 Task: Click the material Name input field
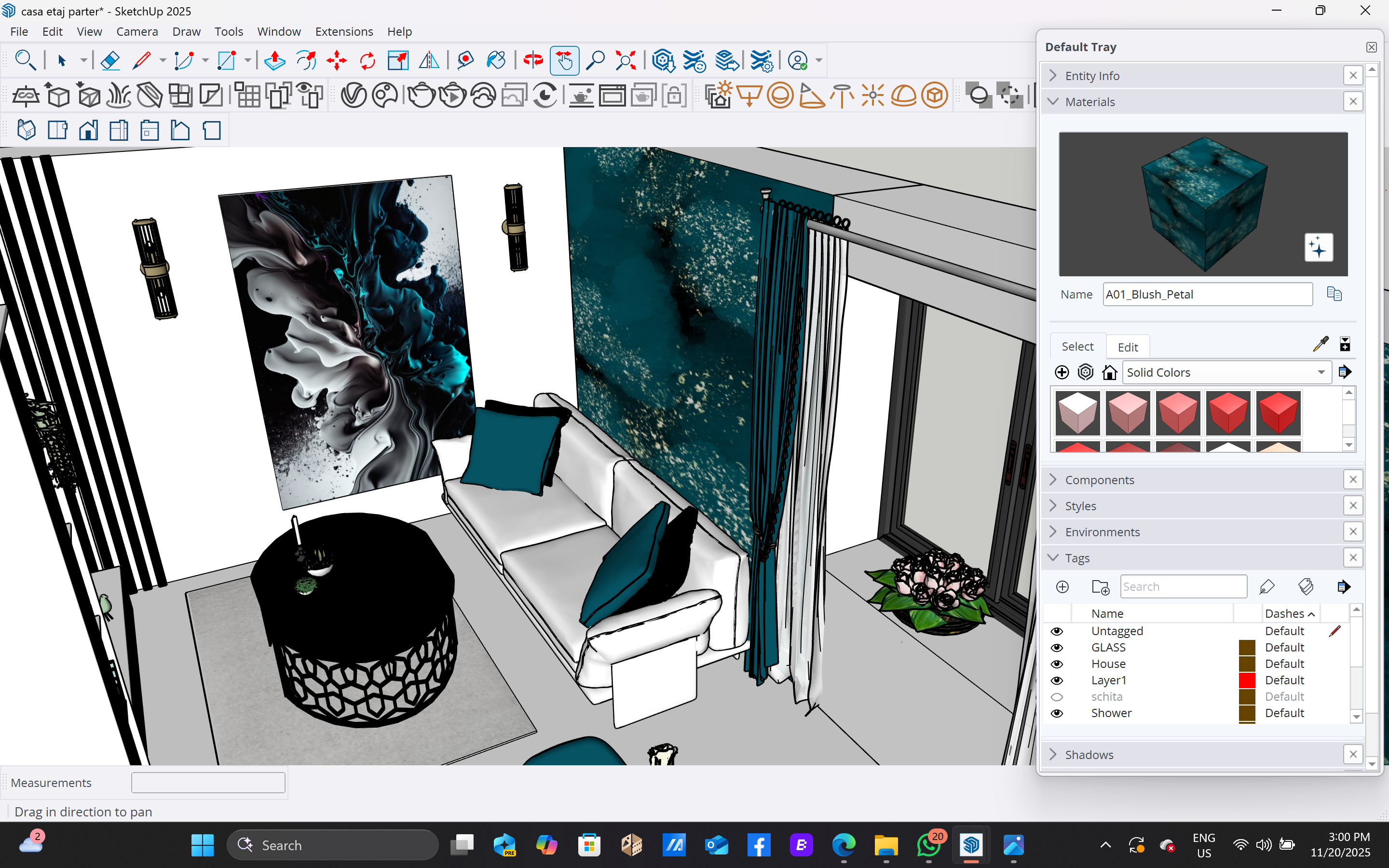click(x=1207, y=295)
